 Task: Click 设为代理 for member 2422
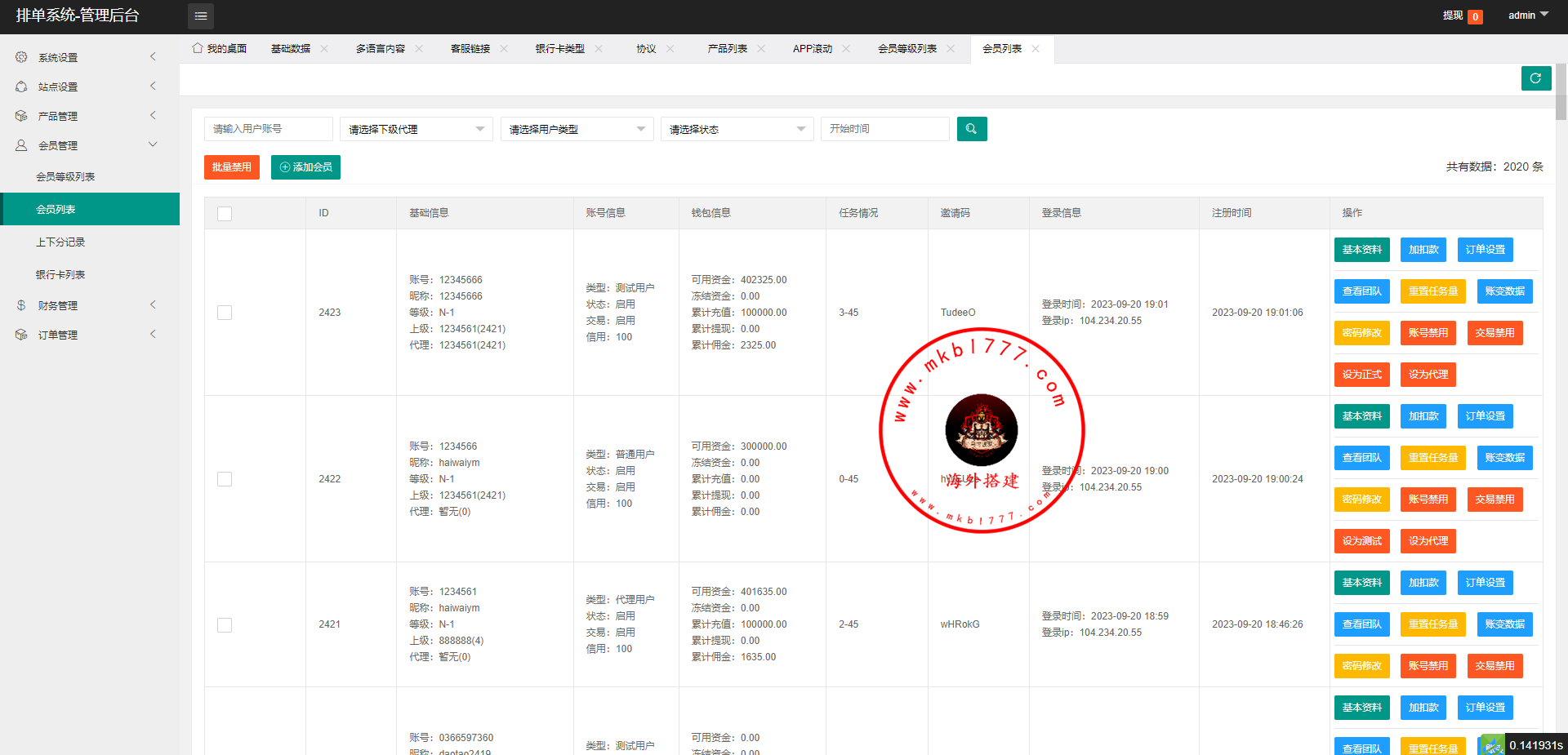[x=1428, y=541]
